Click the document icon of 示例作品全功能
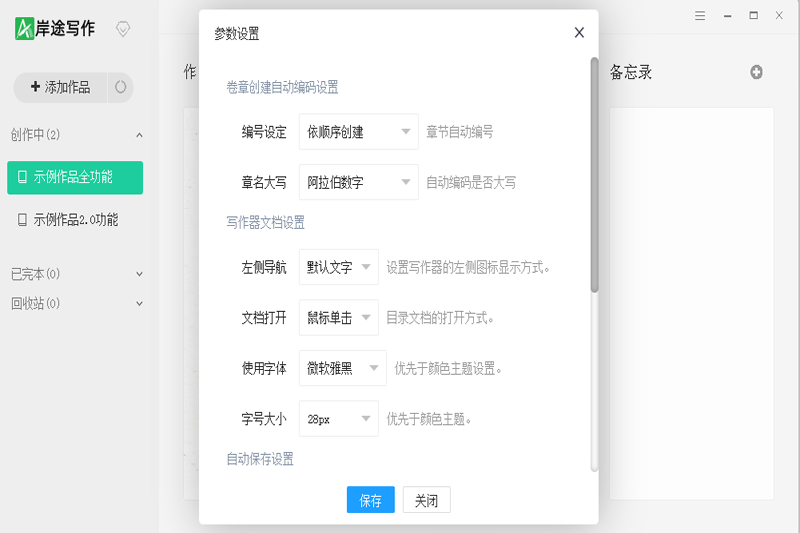The image size is (800, 533). 22,177
